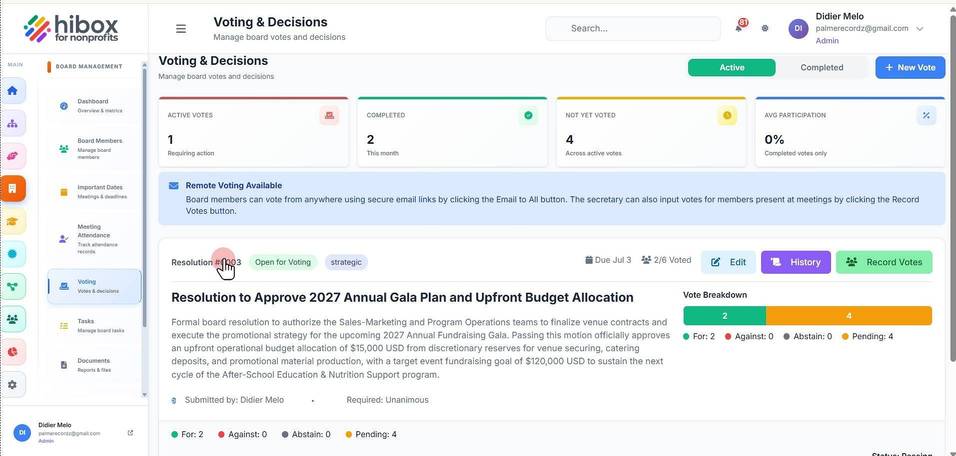This screenshot has width=956, height=456.
Task: Open the organization chart icon in rail
Action: coord(12,124)
